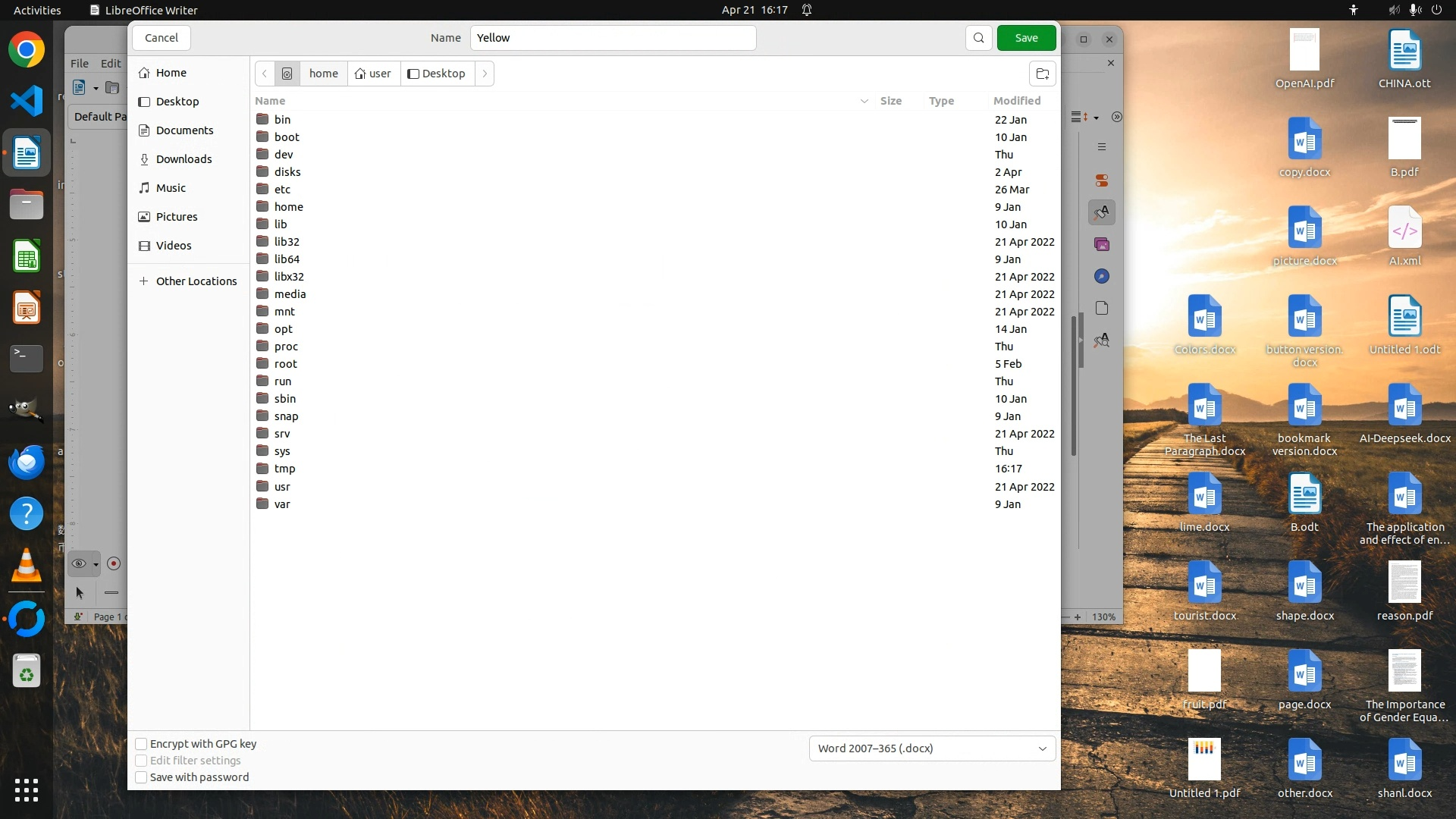Click the back arrow in the path bar
Viewport: 1456px width, 819px height.
[x=264, y=74]
